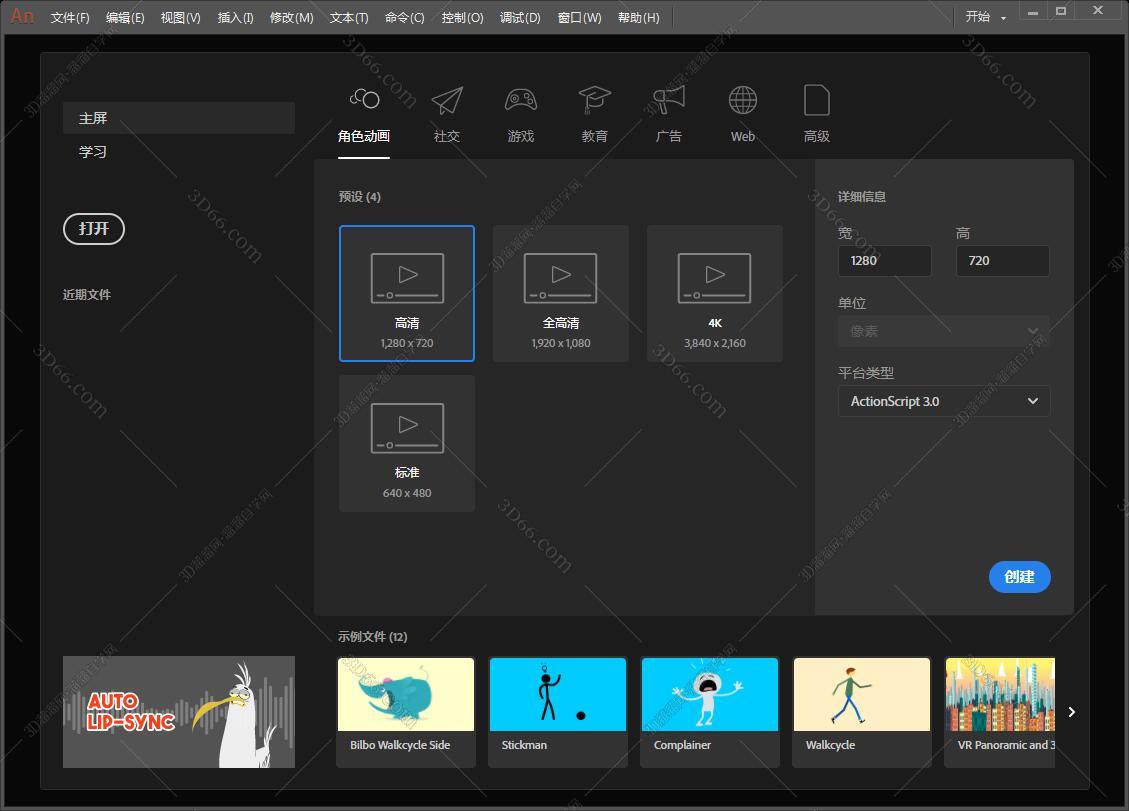This screenshot has height=811, width=1129.
Task: Click the 游戏 gamepad icon
Action: [520, 99]
